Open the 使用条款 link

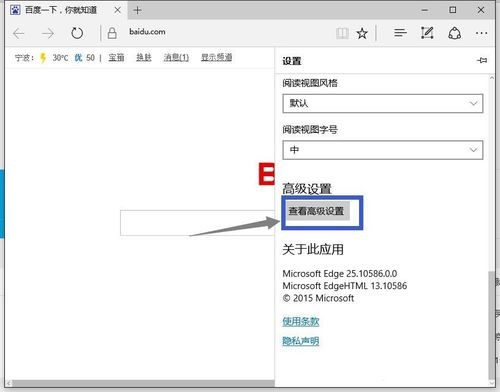pyautogui.click(x=301, y=321)
